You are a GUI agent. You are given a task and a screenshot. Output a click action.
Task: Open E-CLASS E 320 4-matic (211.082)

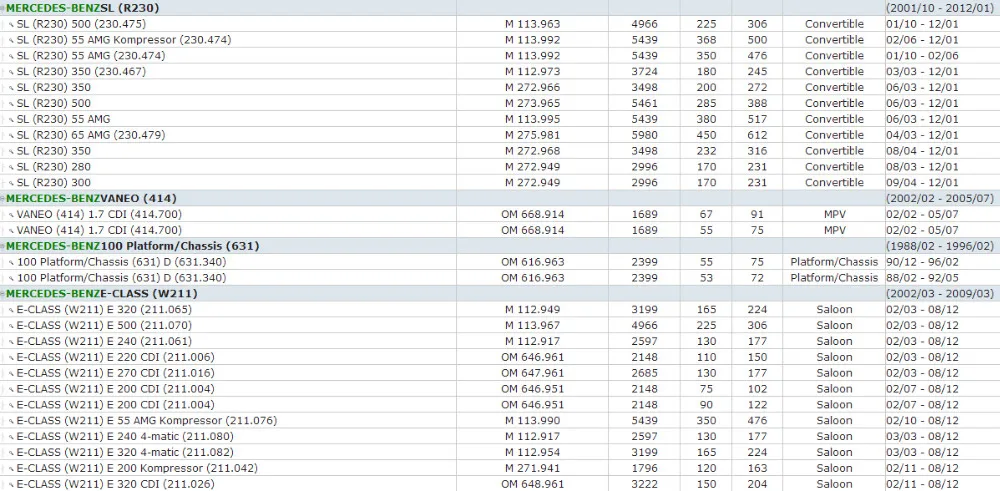point(125,453)
